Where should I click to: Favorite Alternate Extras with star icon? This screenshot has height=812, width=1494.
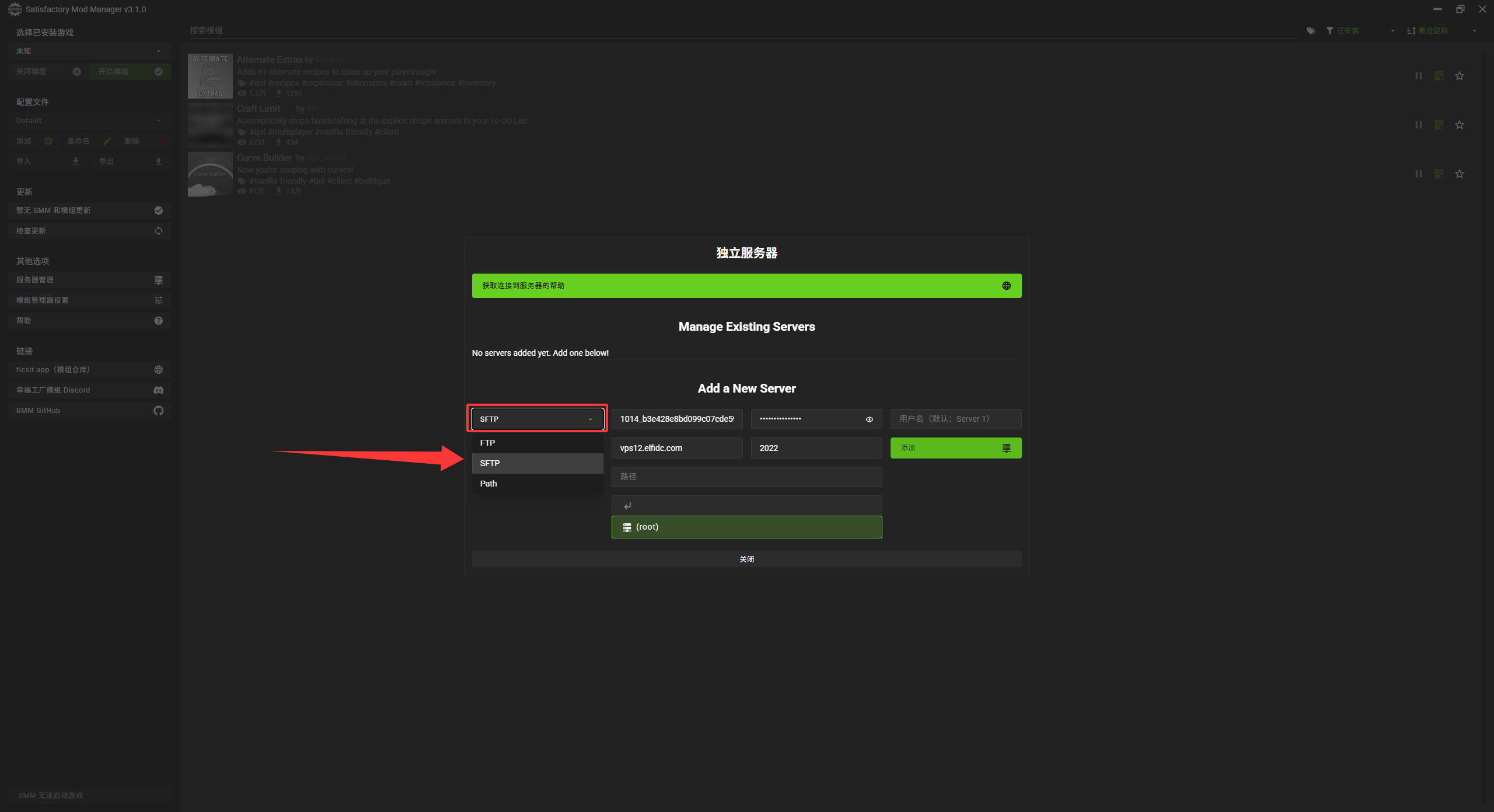[x=1459, y=76]
